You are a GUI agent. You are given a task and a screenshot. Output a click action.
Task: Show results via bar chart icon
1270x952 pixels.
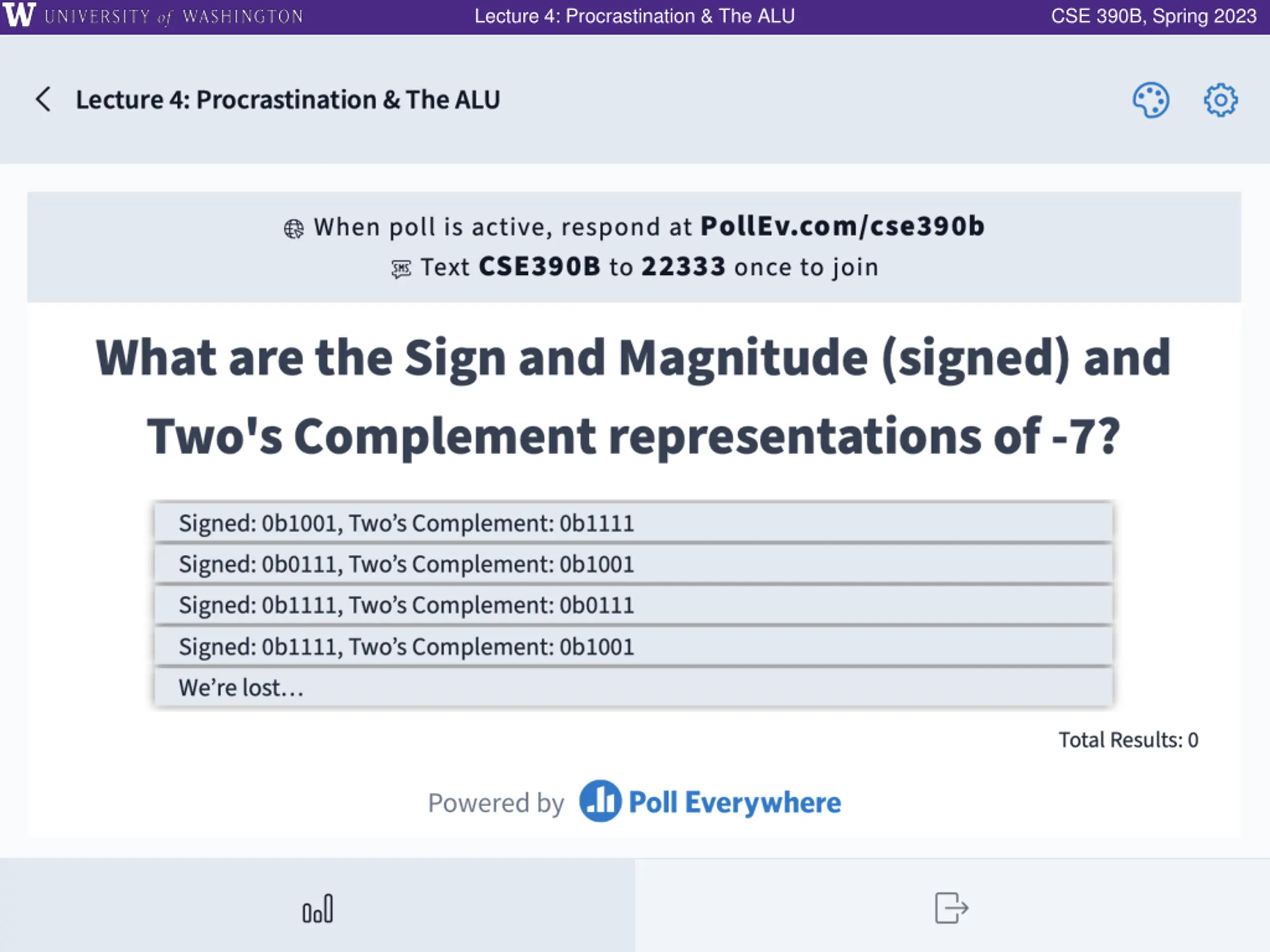(x=317, y=909)
